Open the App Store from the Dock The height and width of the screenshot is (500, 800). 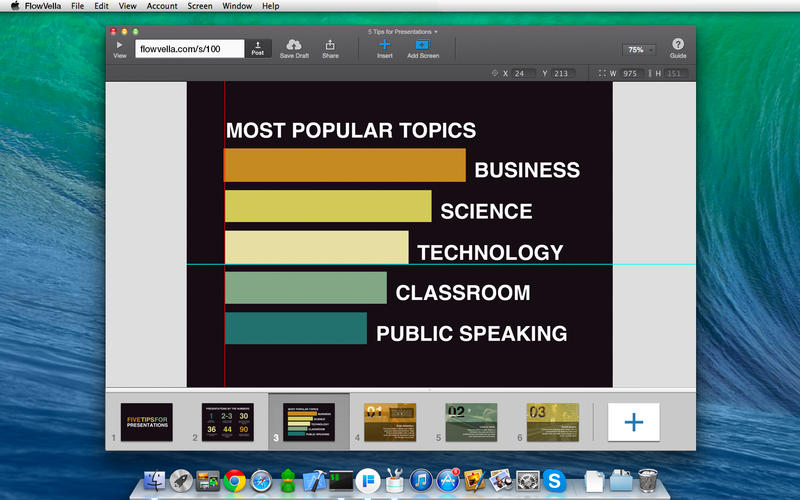pyautogui.click(x=447, y=481)
